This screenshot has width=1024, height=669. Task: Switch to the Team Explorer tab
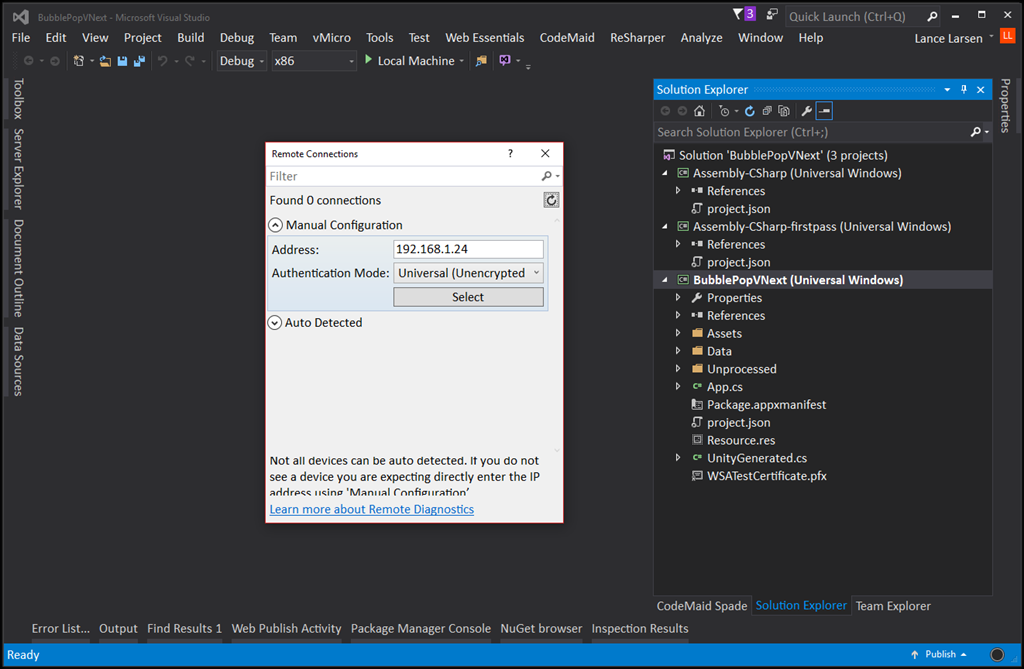click(x=893, y=606)
